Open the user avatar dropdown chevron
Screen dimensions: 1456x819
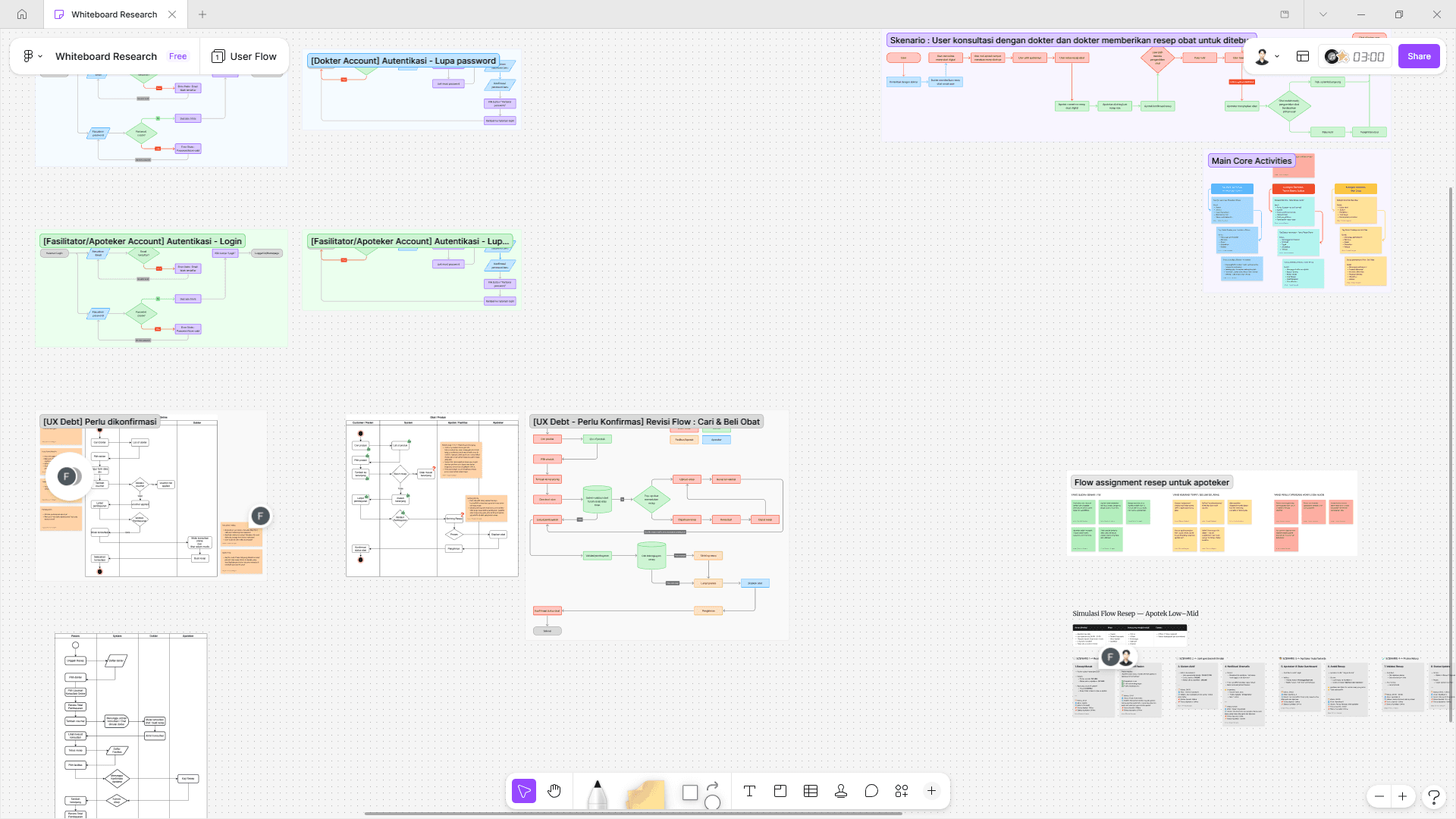point(1277,56)
